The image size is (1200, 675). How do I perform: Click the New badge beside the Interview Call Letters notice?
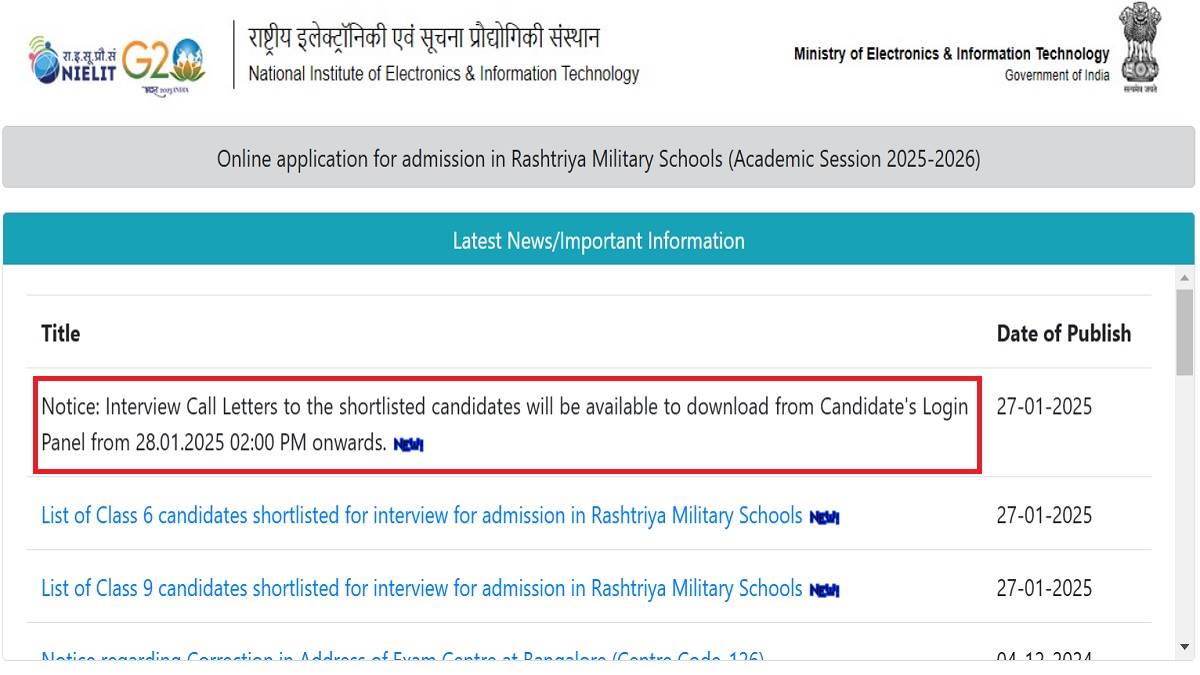pos(408,444)
